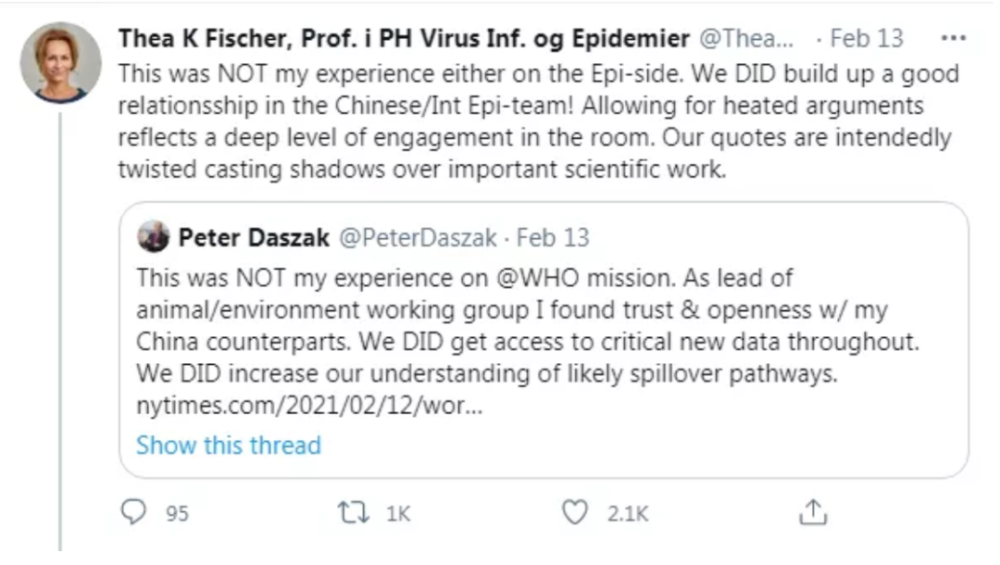Click Show this thread
Screen dimensions: 1000x565
coord(228,445)
